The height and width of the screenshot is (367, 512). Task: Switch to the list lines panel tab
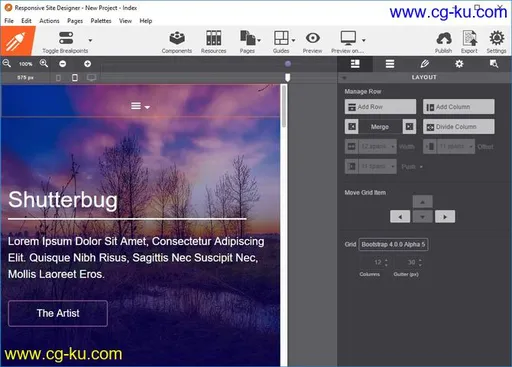[x=390, y=64]
